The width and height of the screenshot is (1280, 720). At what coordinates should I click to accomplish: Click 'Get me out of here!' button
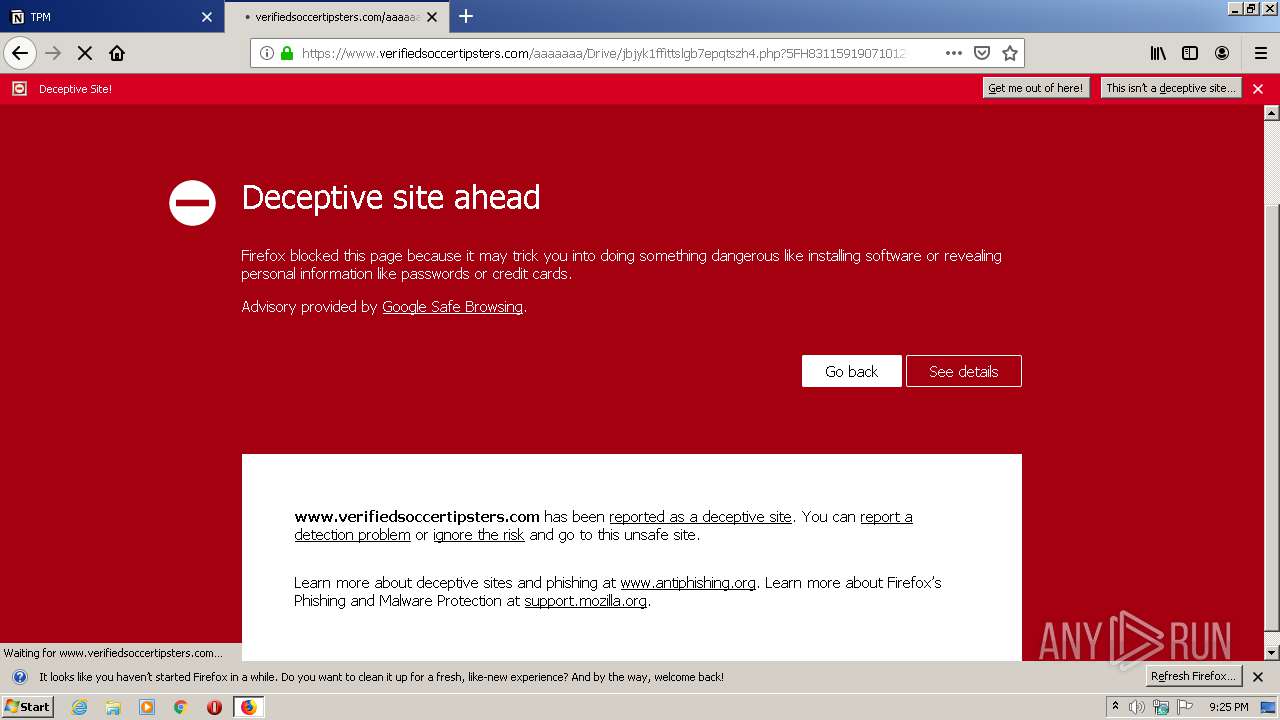[1035, 88]
